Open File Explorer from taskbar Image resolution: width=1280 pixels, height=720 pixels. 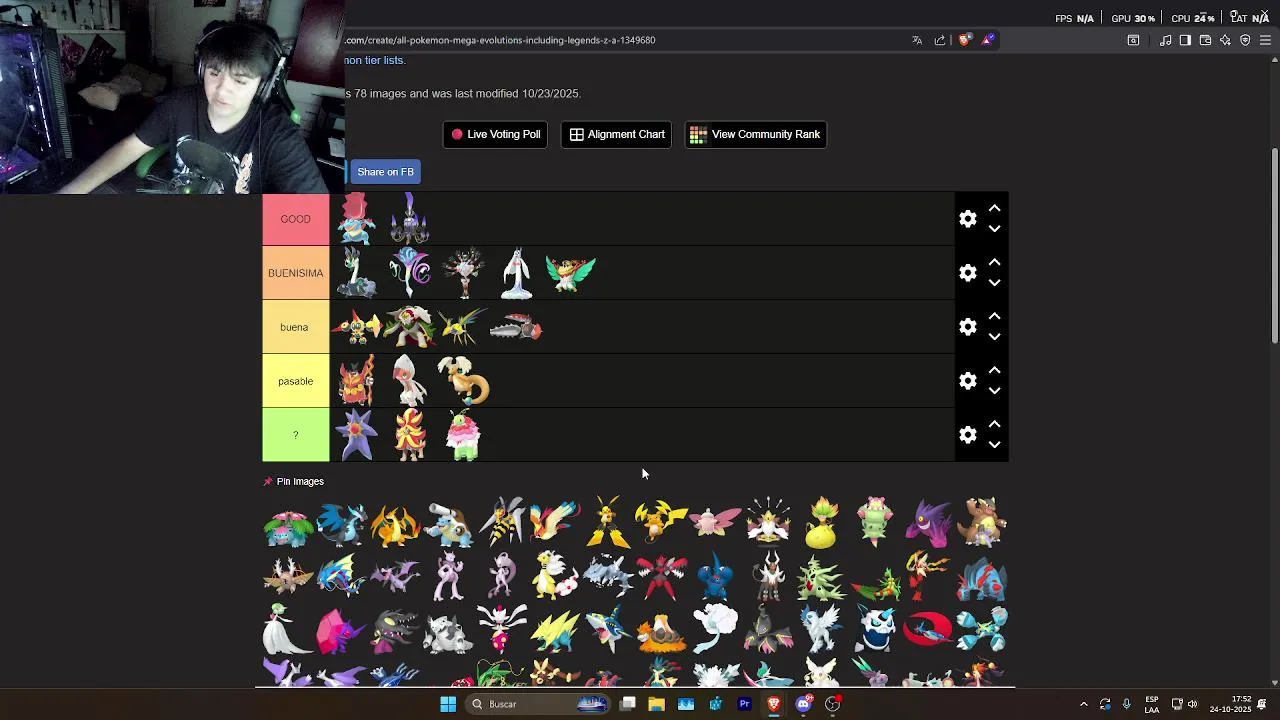click(656, 704)
